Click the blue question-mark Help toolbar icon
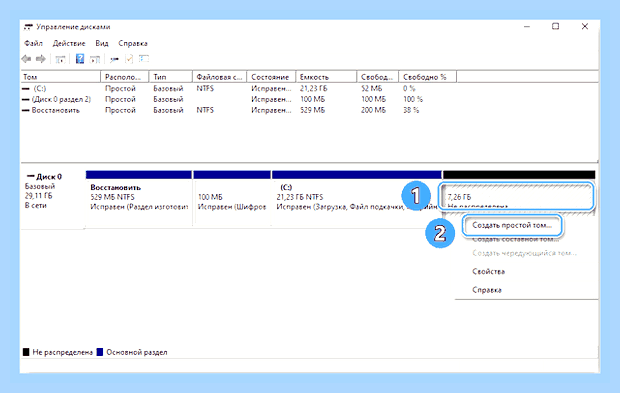620x393 pixels. click(x=80, y=59)
